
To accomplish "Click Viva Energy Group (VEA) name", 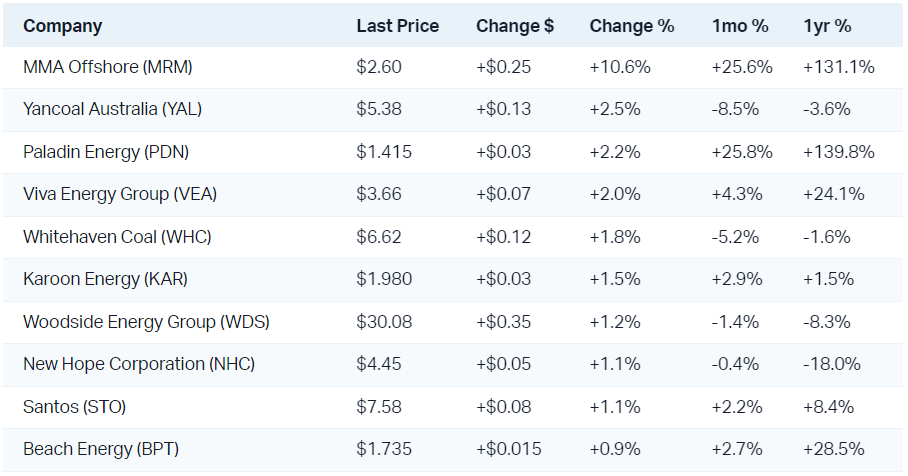I will click(x=120, y=194).
